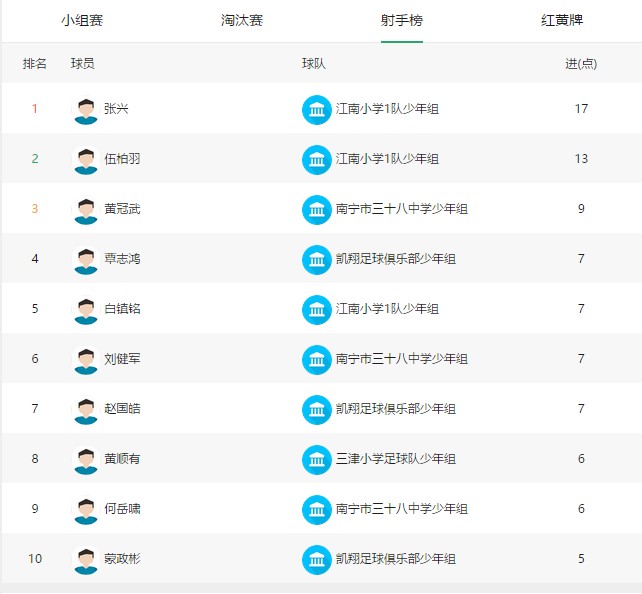642x594 pixels.
Task: Click 何岳啸's player avatar icon
Action: coord(86,510)
